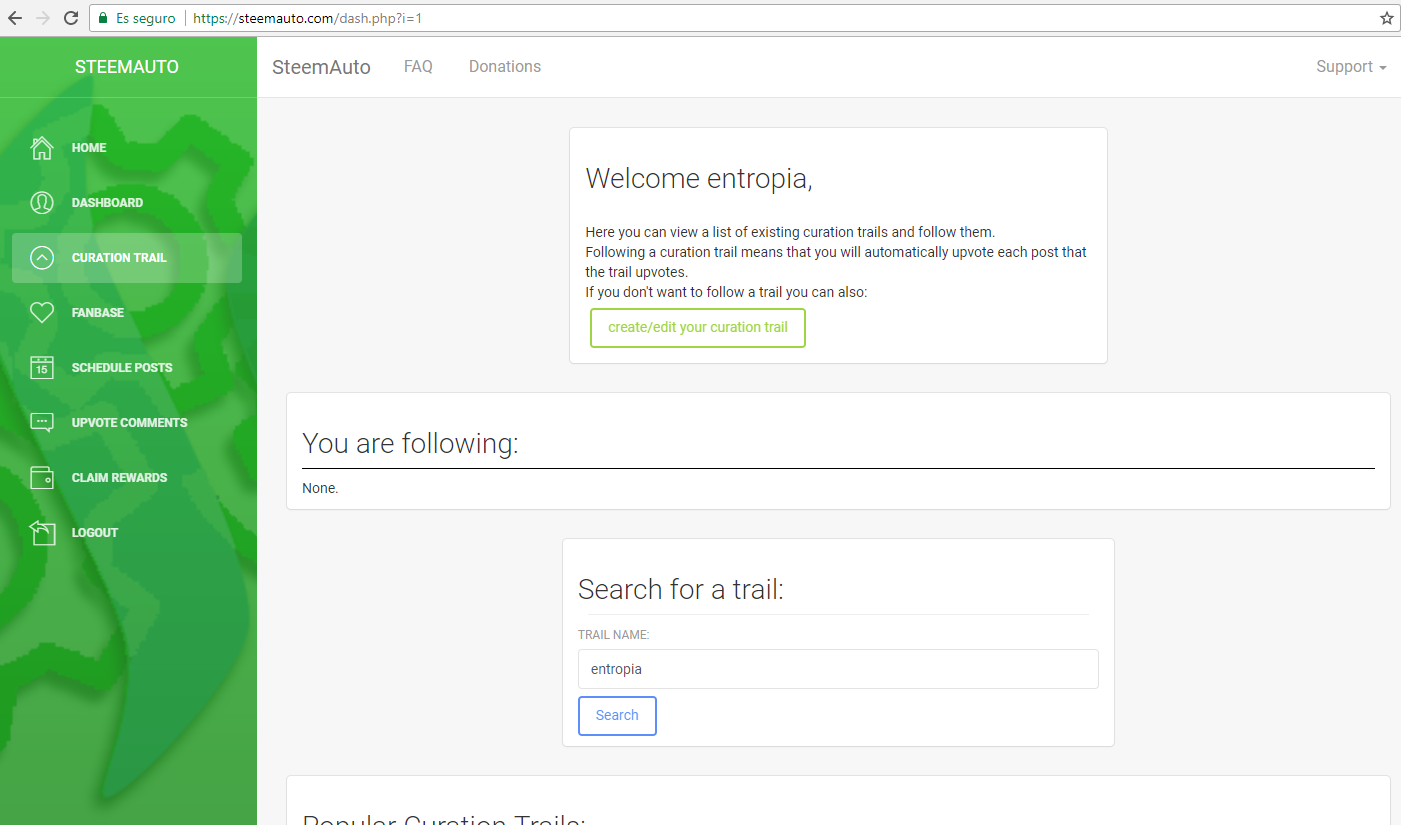
Task: Bookmark this page with the star icon
Action: 1386,18
